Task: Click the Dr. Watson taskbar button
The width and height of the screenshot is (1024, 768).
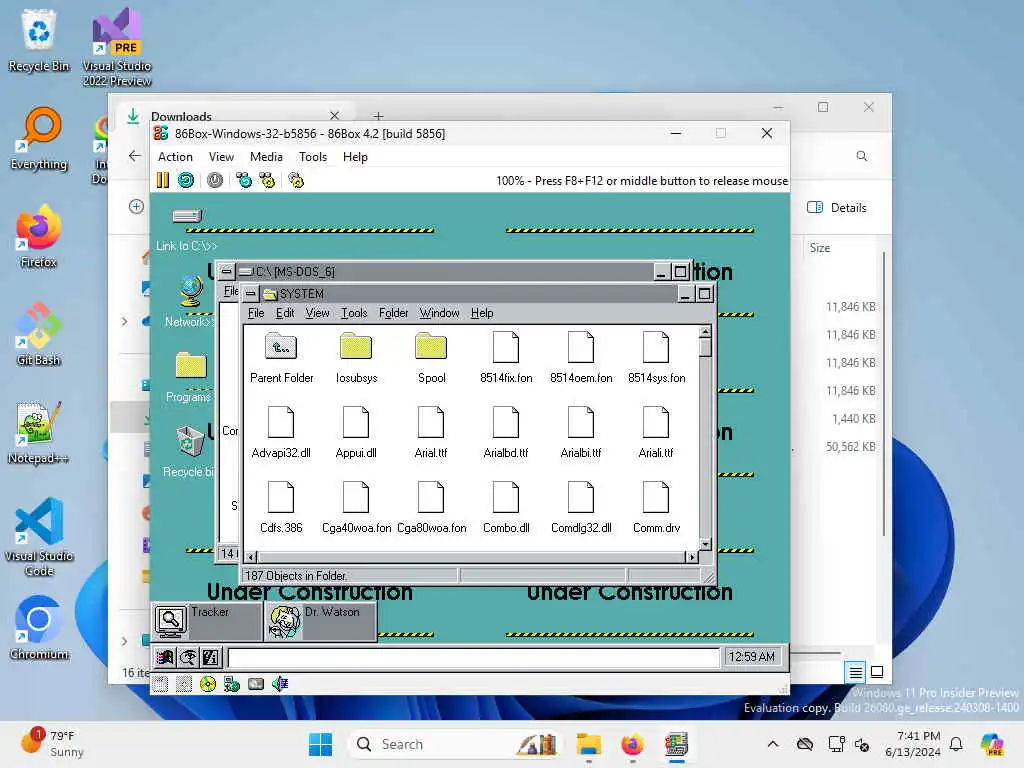Action: (321, 621)
